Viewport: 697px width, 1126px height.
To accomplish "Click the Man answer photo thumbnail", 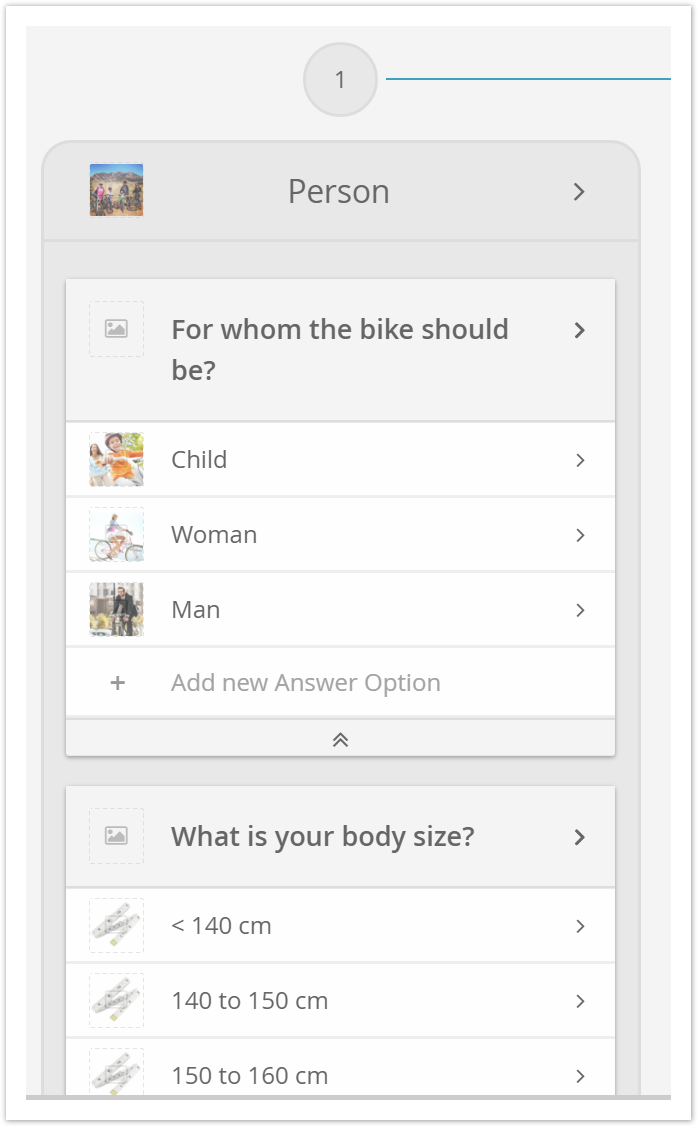I will pos(116,610).
